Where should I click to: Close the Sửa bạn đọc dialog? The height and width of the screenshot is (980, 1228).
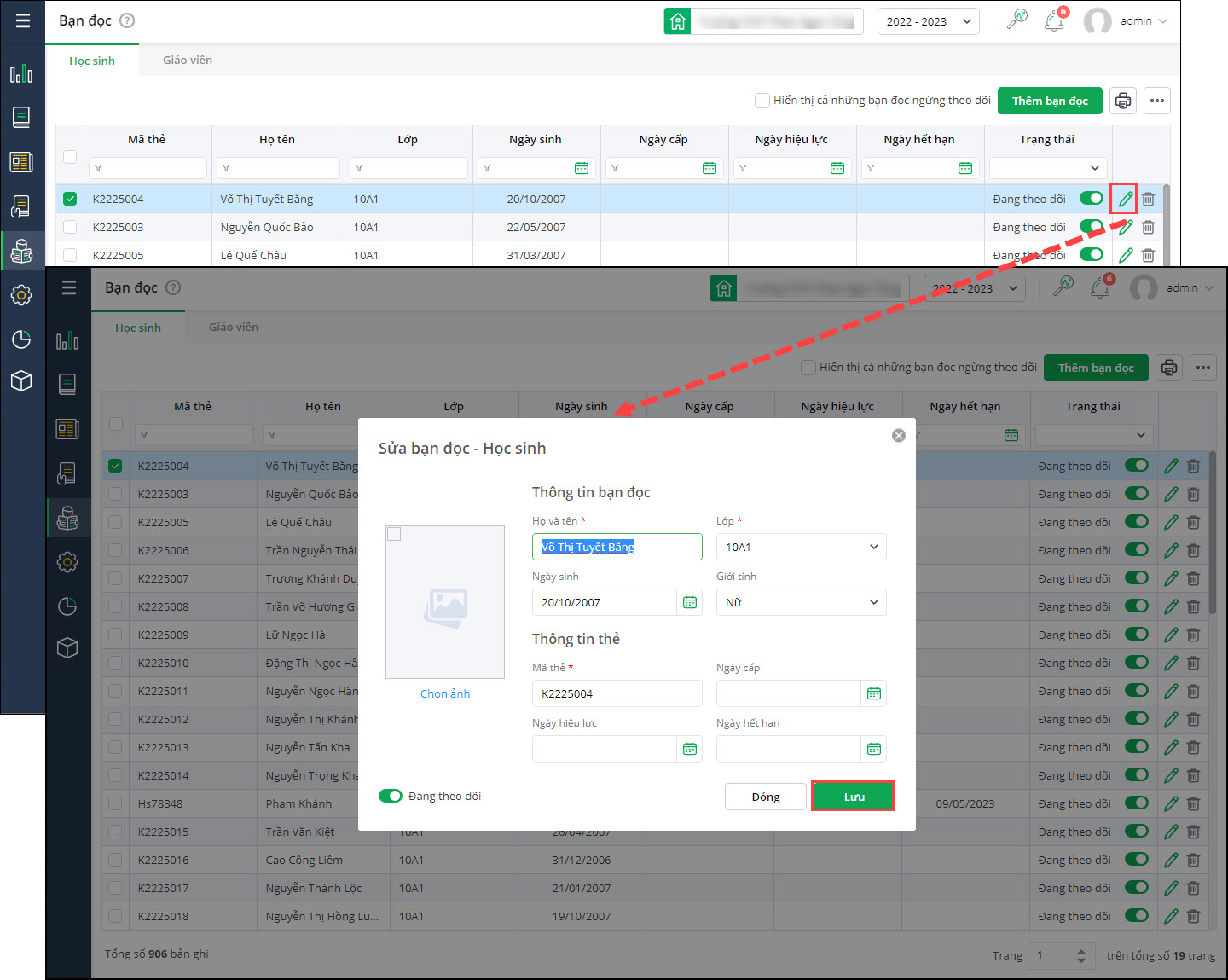click(899, 435)
